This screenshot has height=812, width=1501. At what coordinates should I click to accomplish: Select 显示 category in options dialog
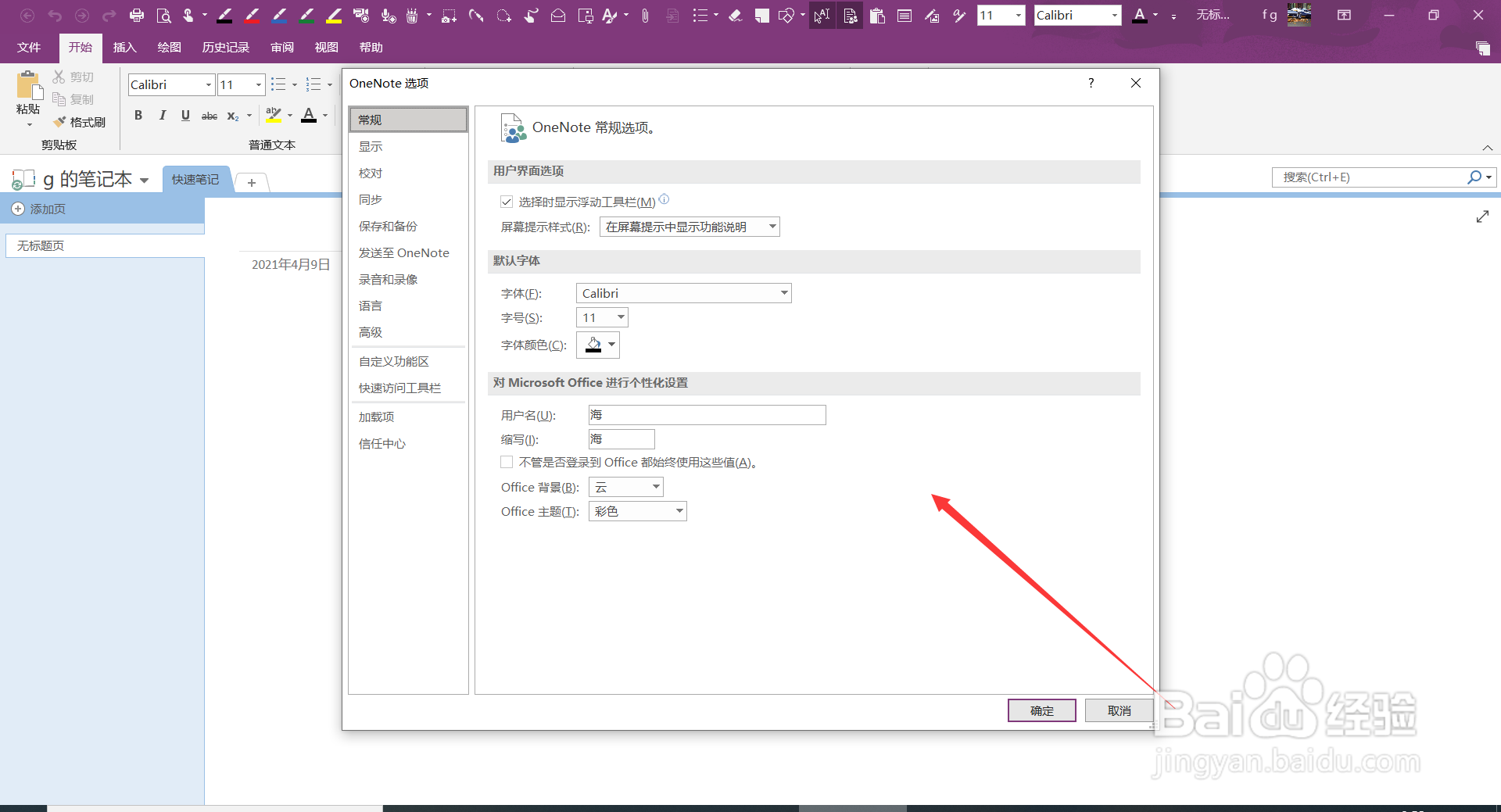pos(408,146)
